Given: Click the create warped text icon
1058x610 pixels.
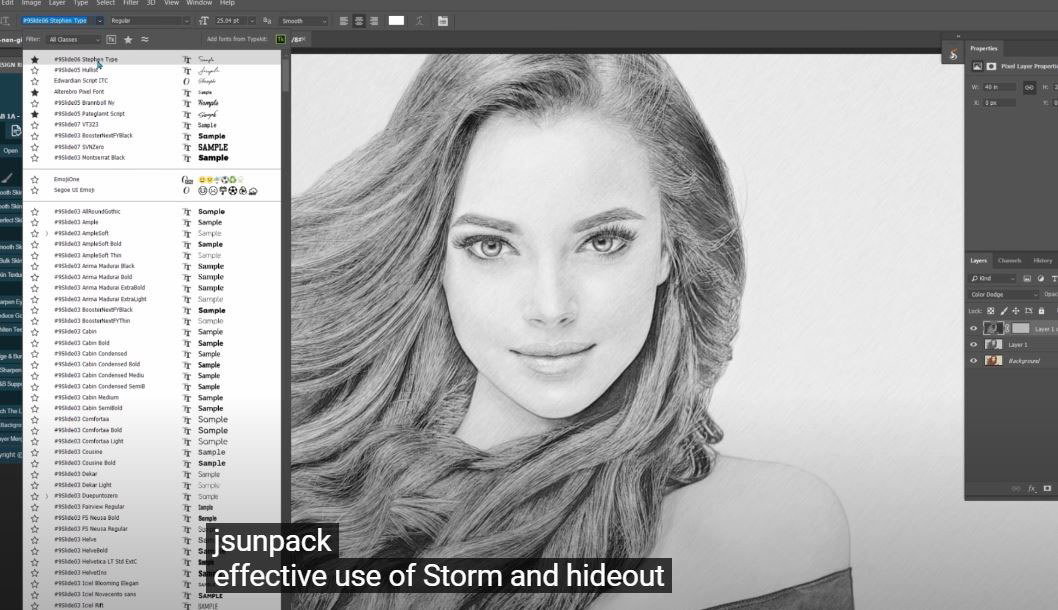Looking at the screenshot, I should pos(419,20).
